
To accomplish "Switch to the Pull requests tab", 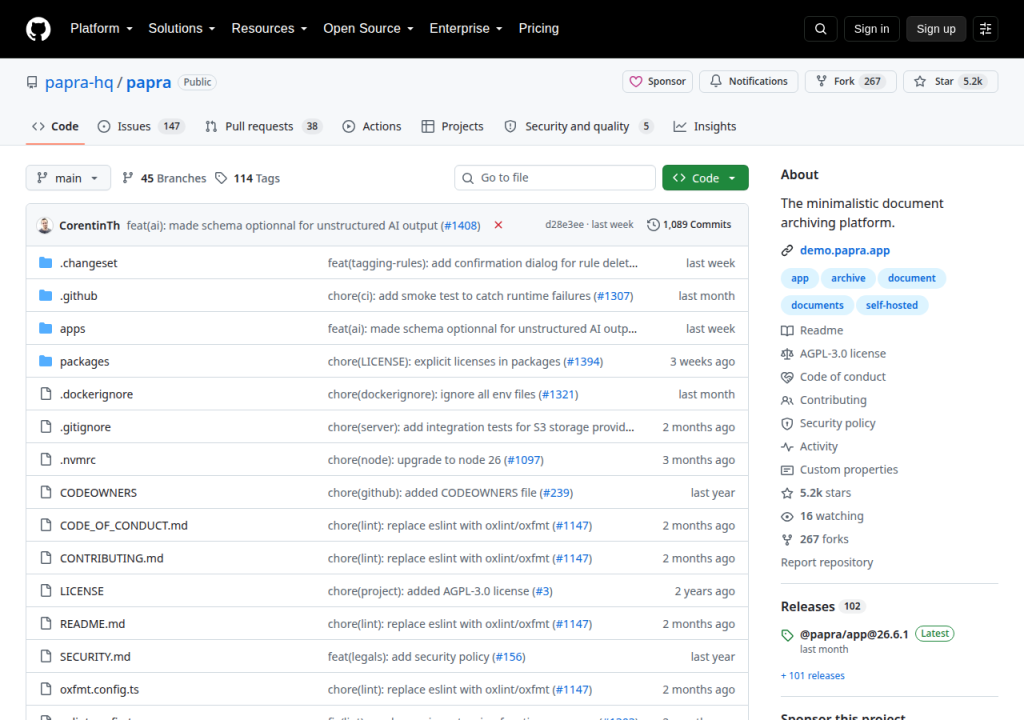I will tap(264, 126).
